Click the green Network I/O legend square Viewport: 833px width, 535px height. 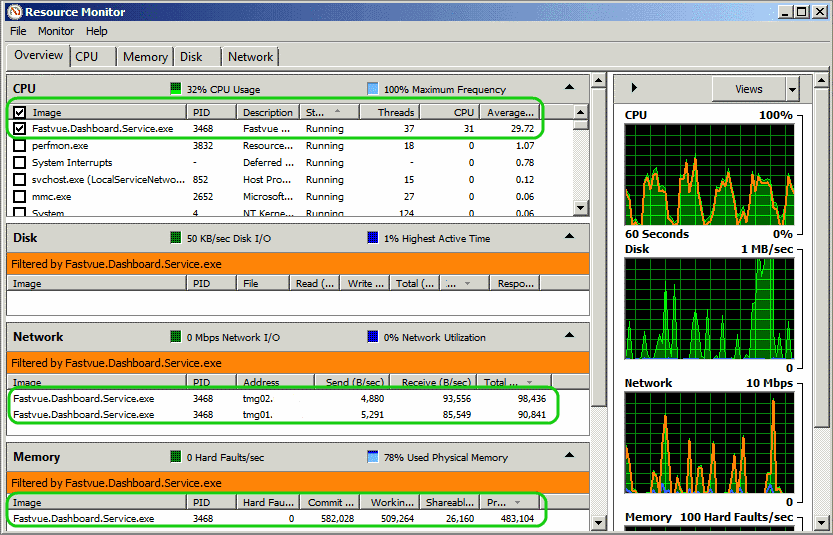coord(175,336)
